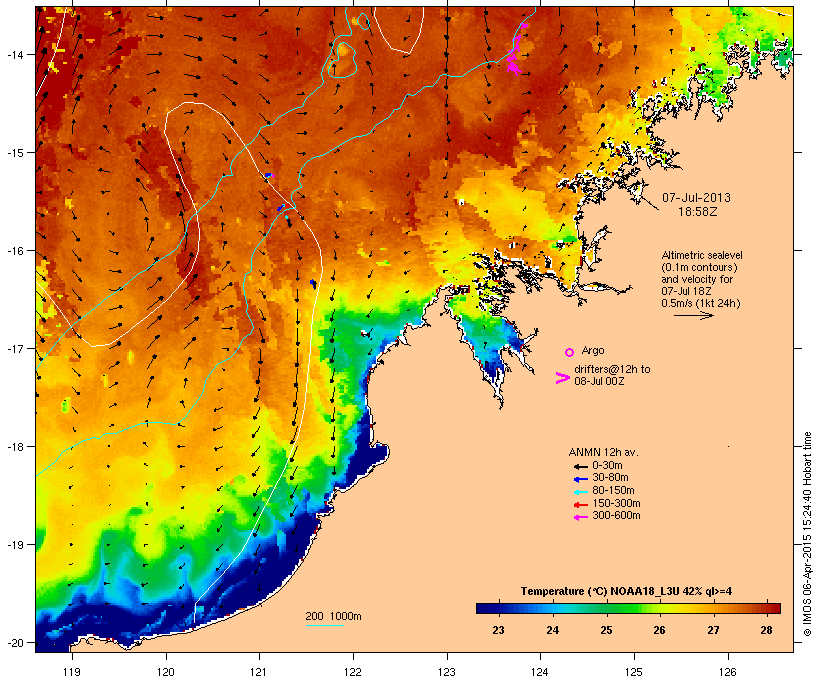Click the 0.5m/s velocity scale arrow
The height and width of the screenshot is (680, 820).
tap(693, 315)
